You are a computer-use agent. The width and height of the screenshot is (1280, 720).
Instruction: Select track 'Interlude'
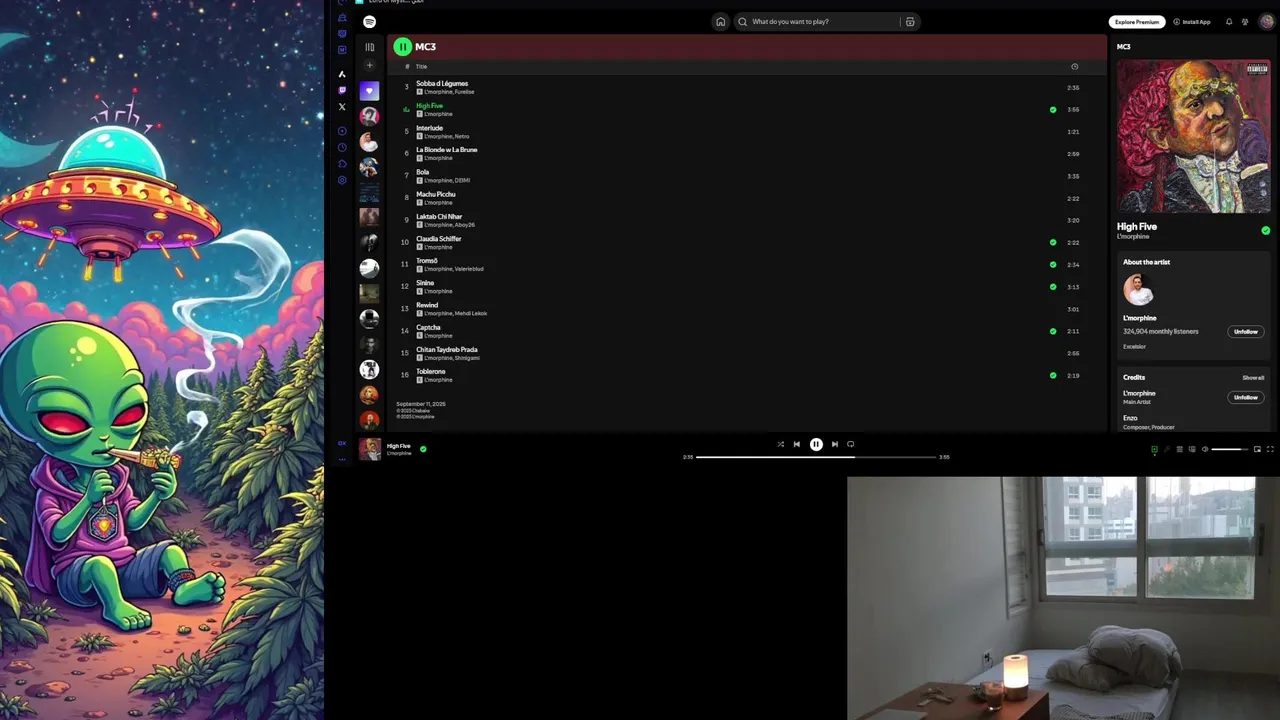point(429,128)
